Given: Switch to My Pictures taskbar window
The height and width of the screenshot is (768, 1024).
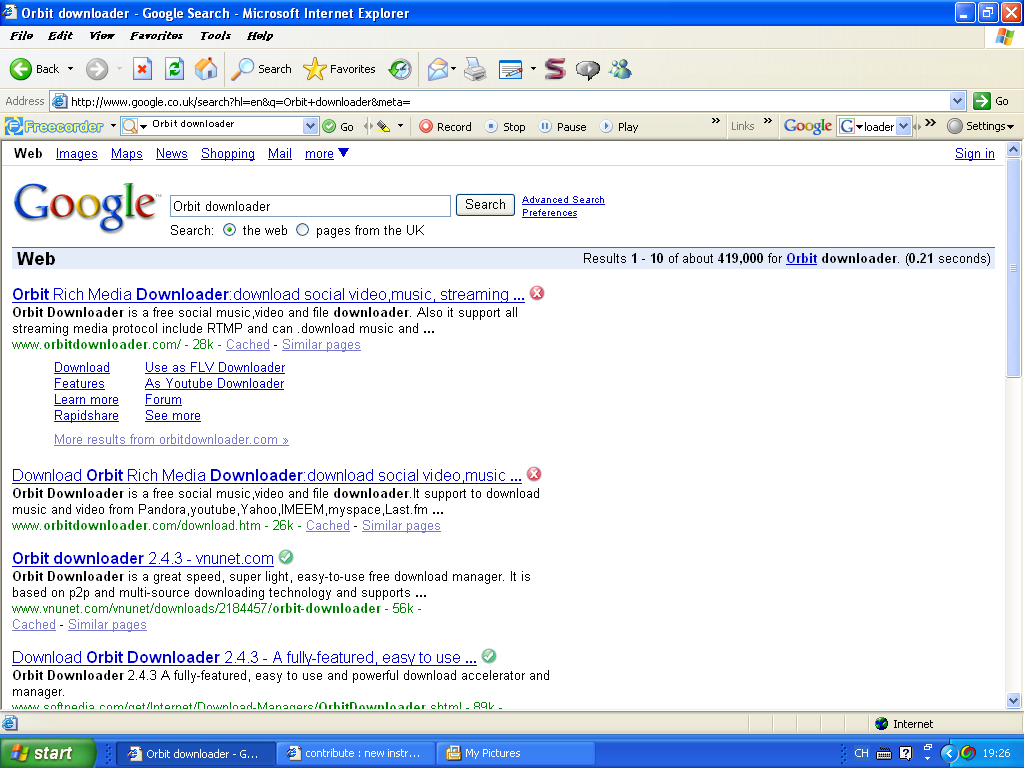Looking at the screenshot, I should point(515,753).
